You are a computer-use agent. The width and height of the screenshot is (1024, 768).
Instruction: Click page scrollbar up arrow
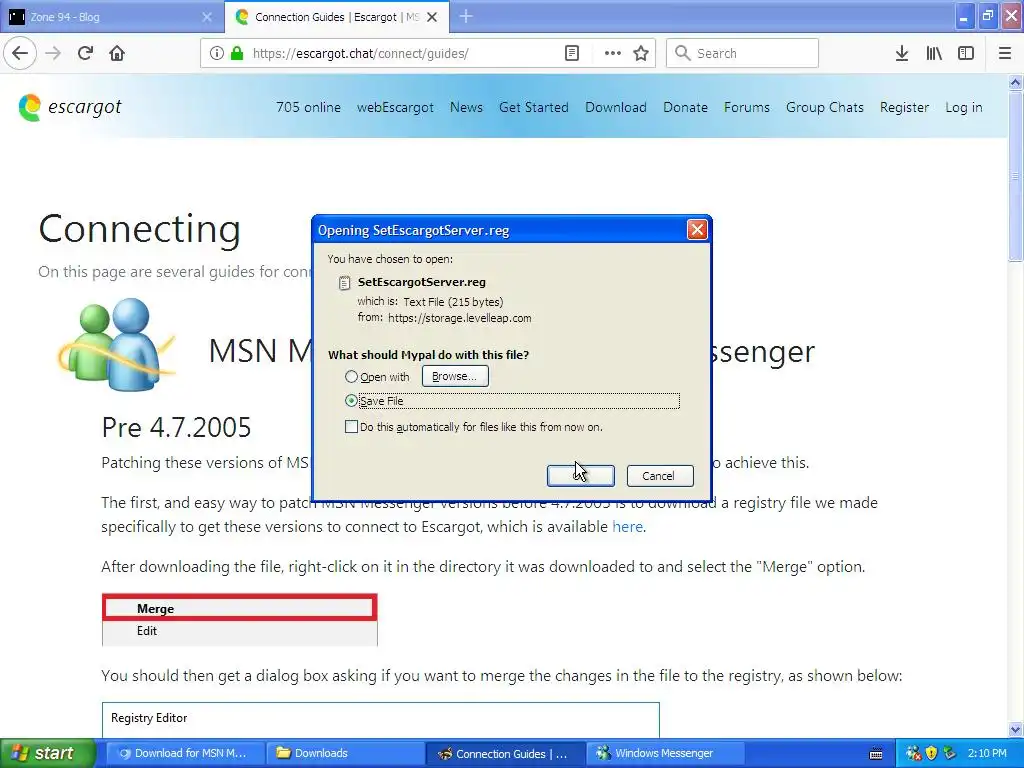[1016, 83]
